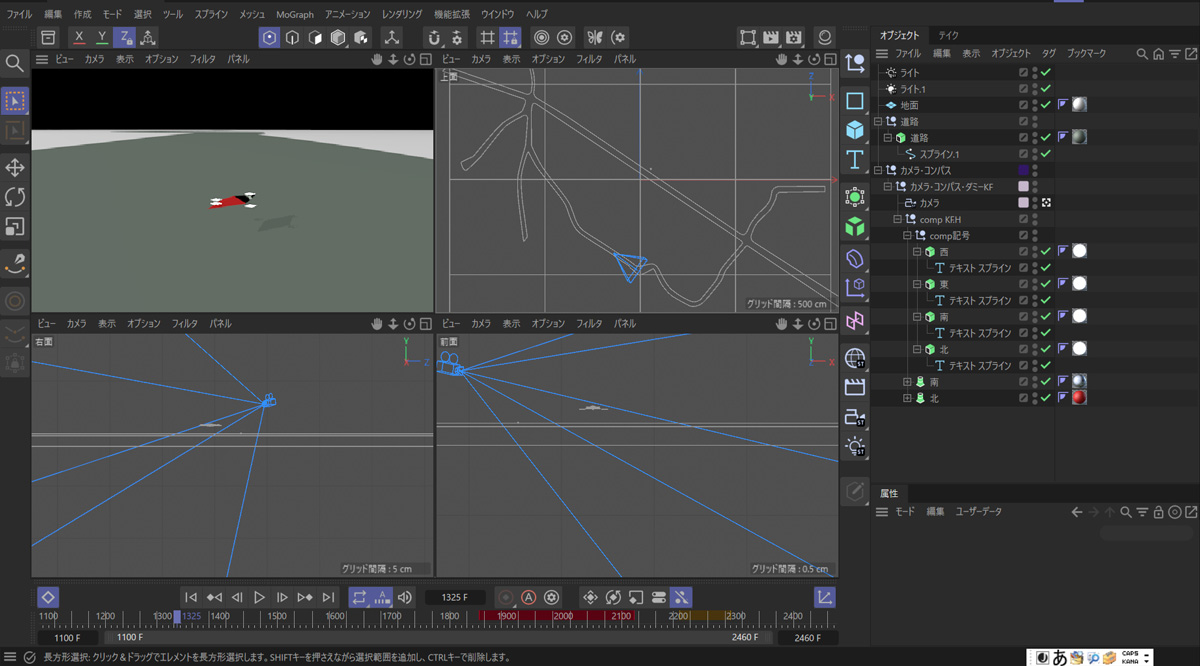Click the red material tag on 北
The image size is (1200, 666).
pos(1079,398)
